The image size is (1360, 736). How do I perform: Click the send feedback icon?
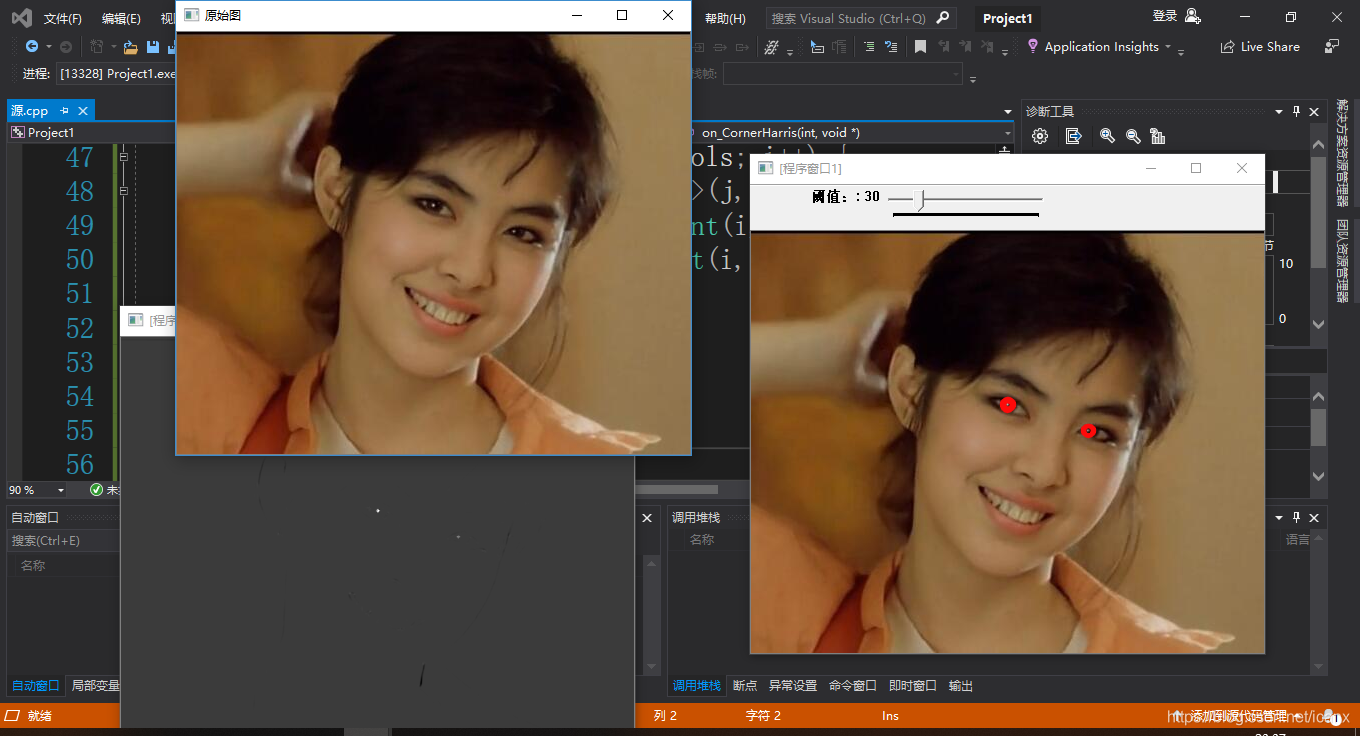click(x=1332, y=46)
